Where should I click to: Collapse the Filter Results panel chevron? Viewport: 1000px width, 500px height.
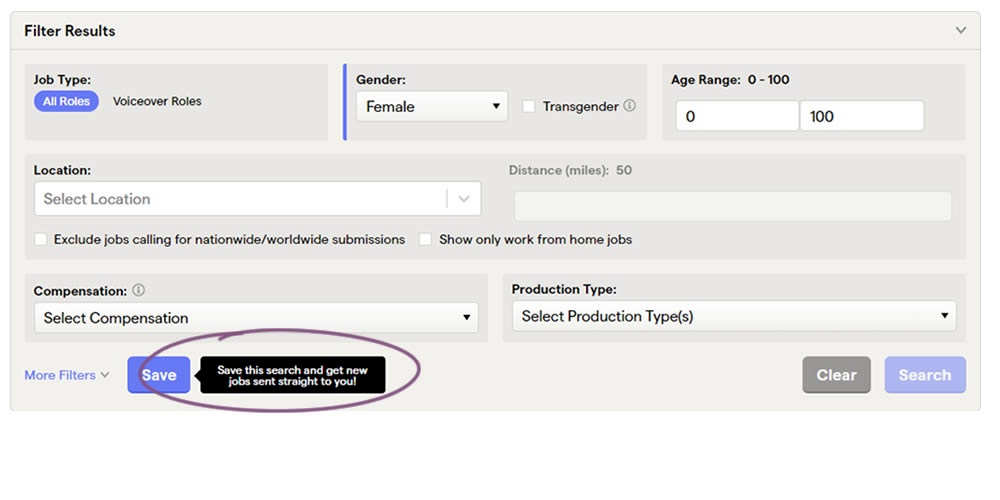click(961, 31)
